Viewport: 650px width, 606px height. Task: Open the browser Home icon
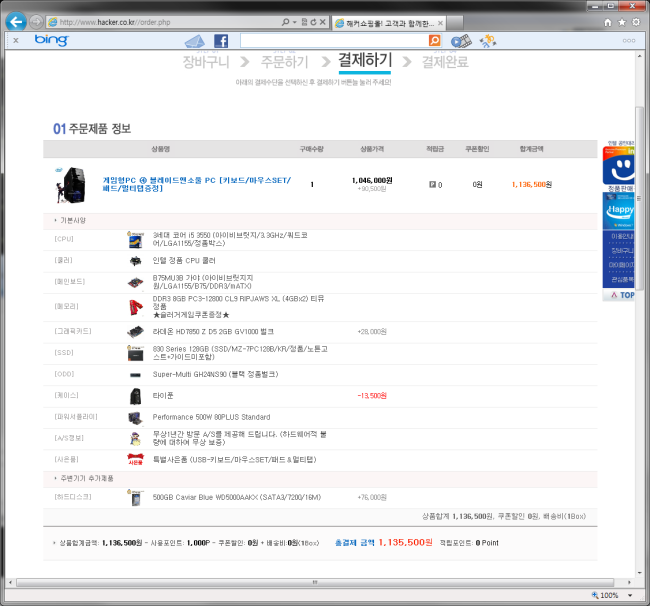coord(608,22)
